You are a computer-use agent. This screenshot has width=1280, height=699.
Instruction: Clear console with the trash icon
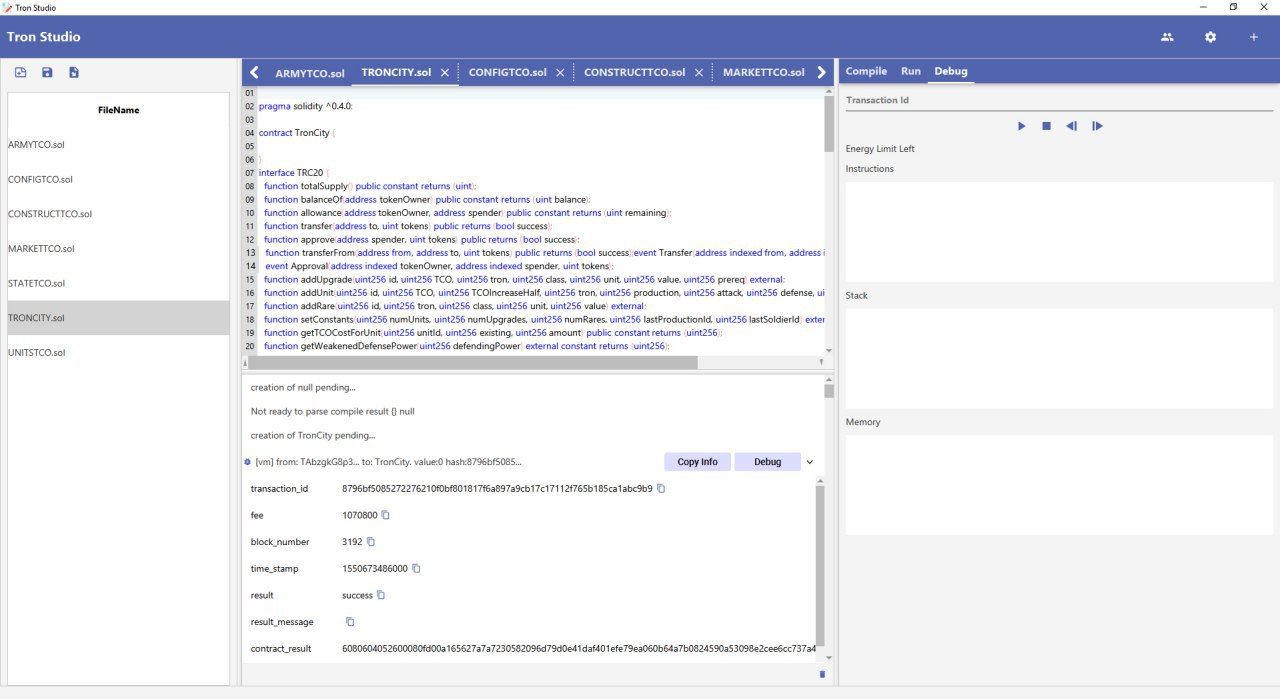[x=822, y=674]
